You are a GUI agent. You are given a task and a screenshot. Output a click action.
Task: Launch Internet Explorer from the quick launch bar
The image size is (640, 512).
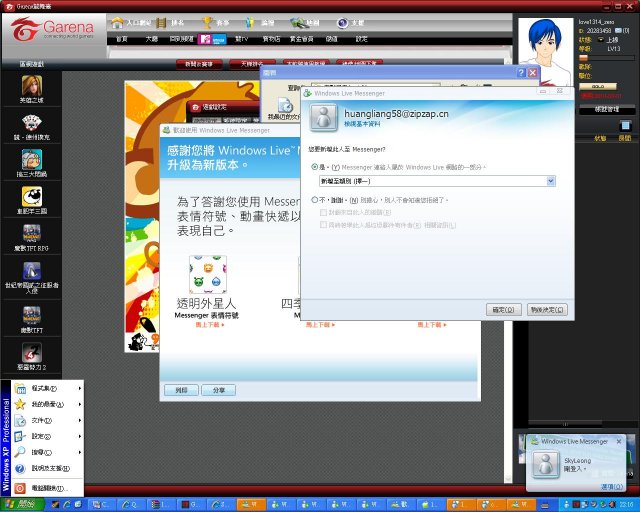coord(67,505)
